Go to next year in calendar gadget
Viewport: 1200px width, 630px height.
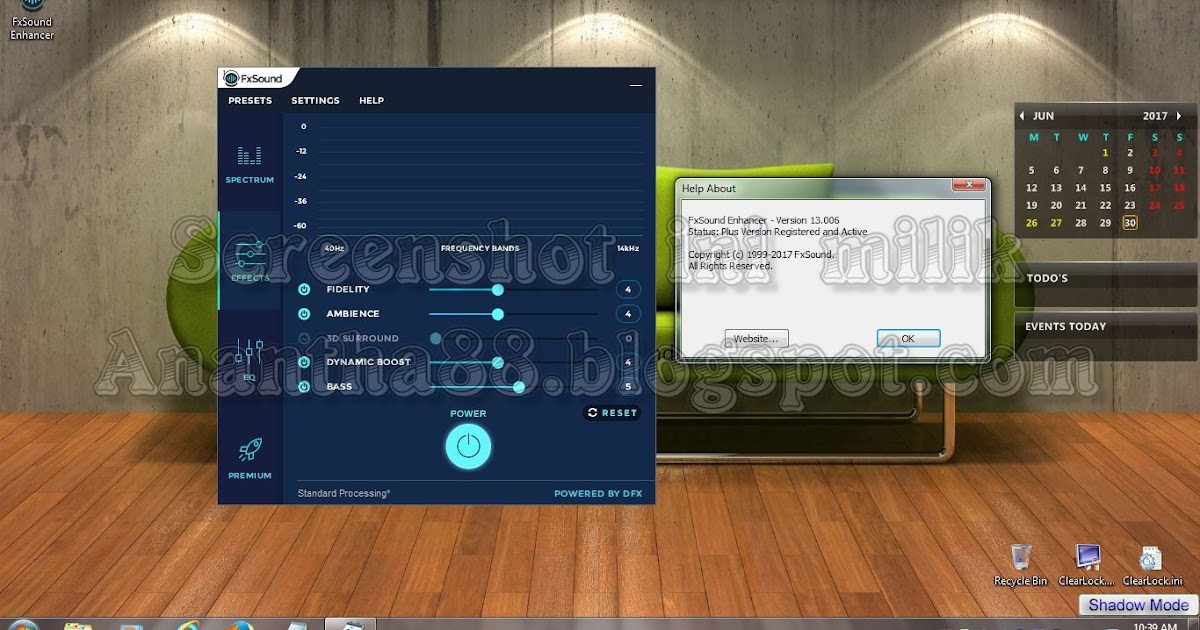1180,116
